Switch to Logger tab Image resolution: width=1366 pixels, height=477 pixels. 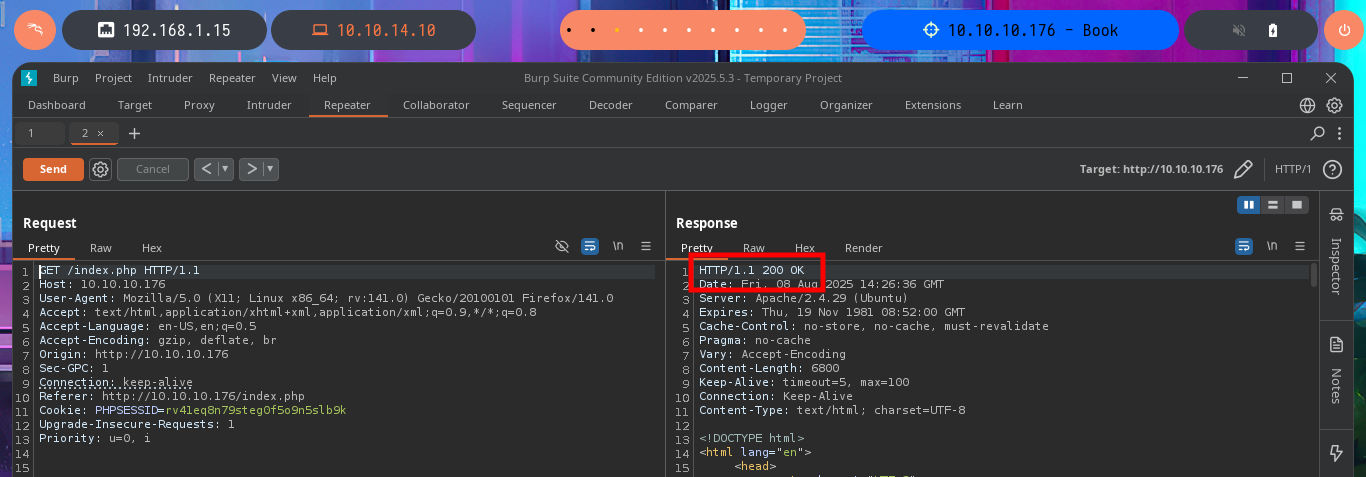[768, 105]
